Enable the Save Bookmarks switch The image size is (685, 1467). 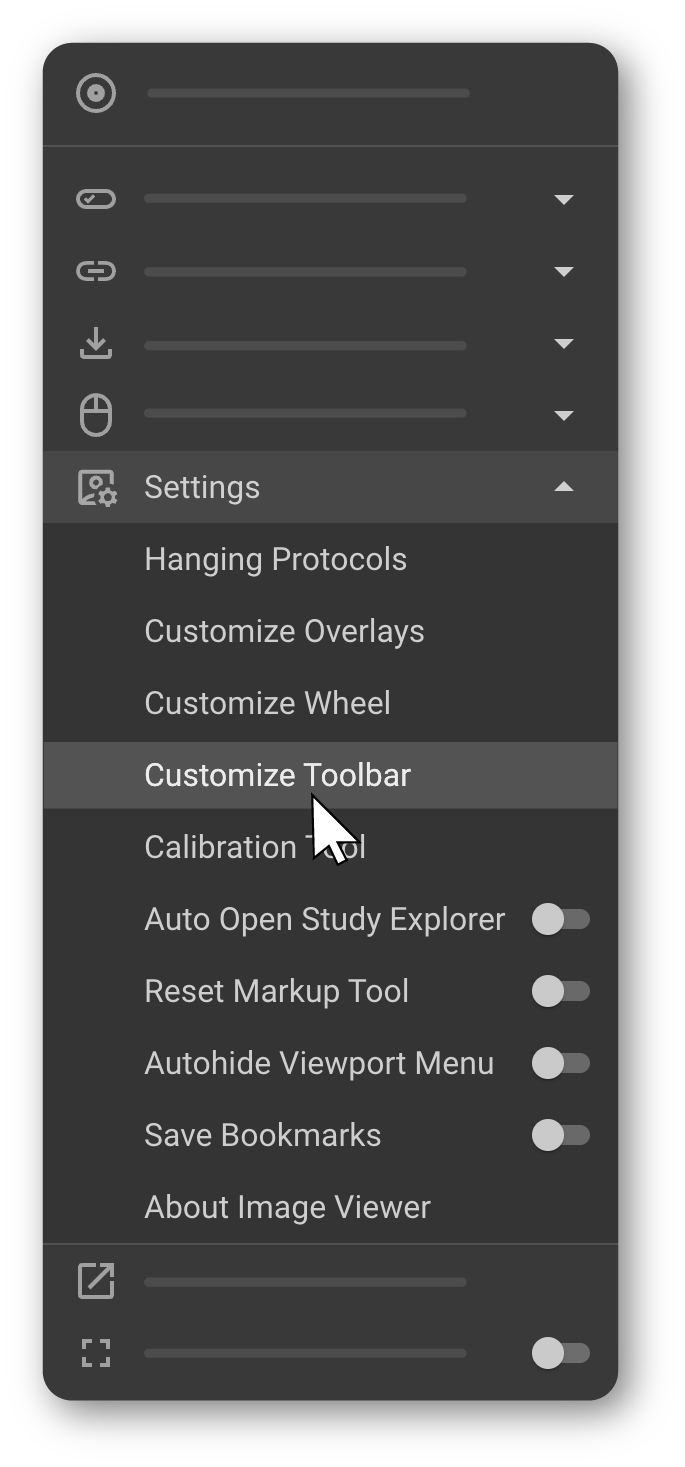coord(560,1135)
